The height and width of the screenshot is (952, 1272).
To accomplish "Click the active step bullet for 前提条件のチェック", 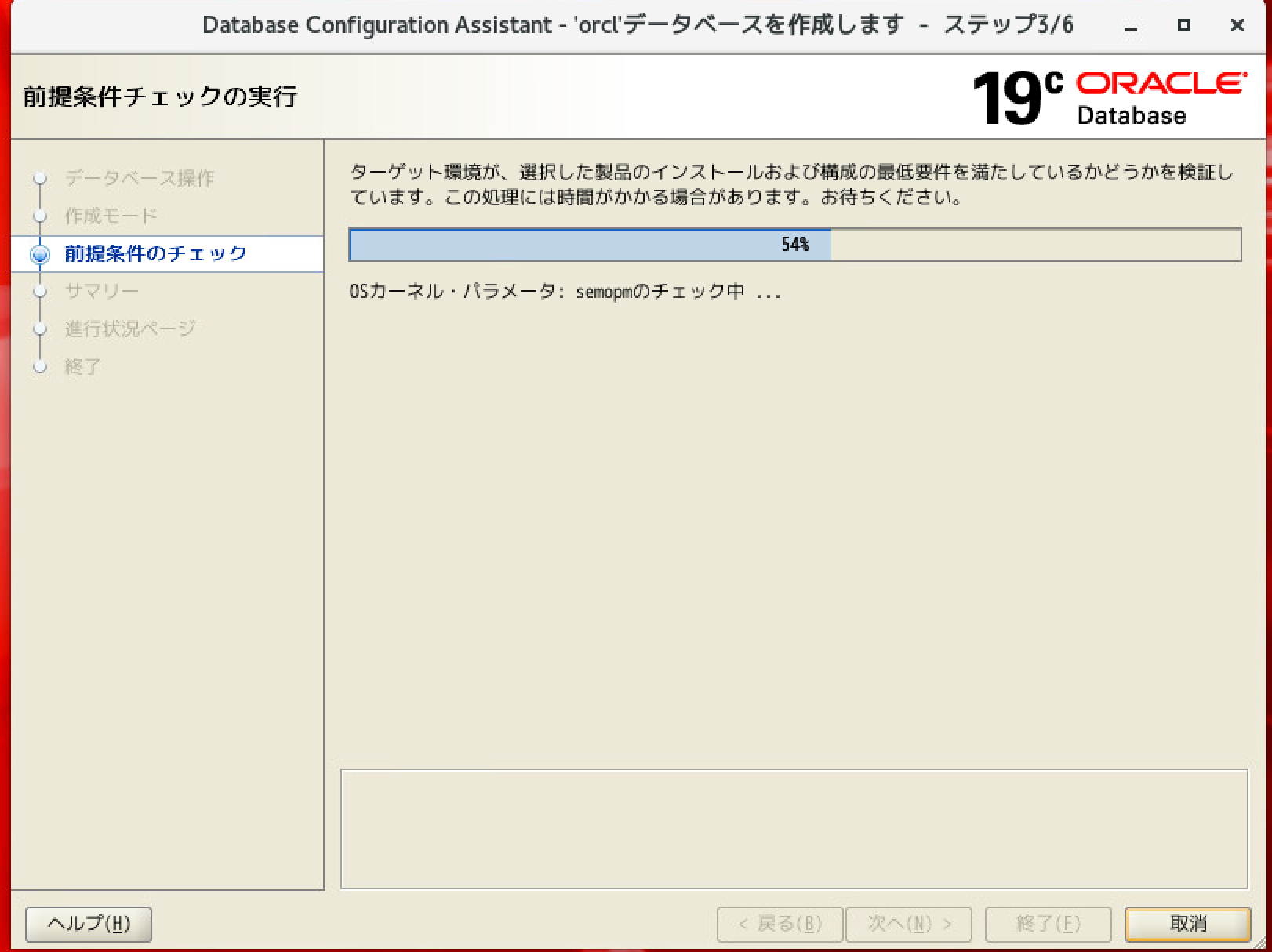I will coord(40,254).
